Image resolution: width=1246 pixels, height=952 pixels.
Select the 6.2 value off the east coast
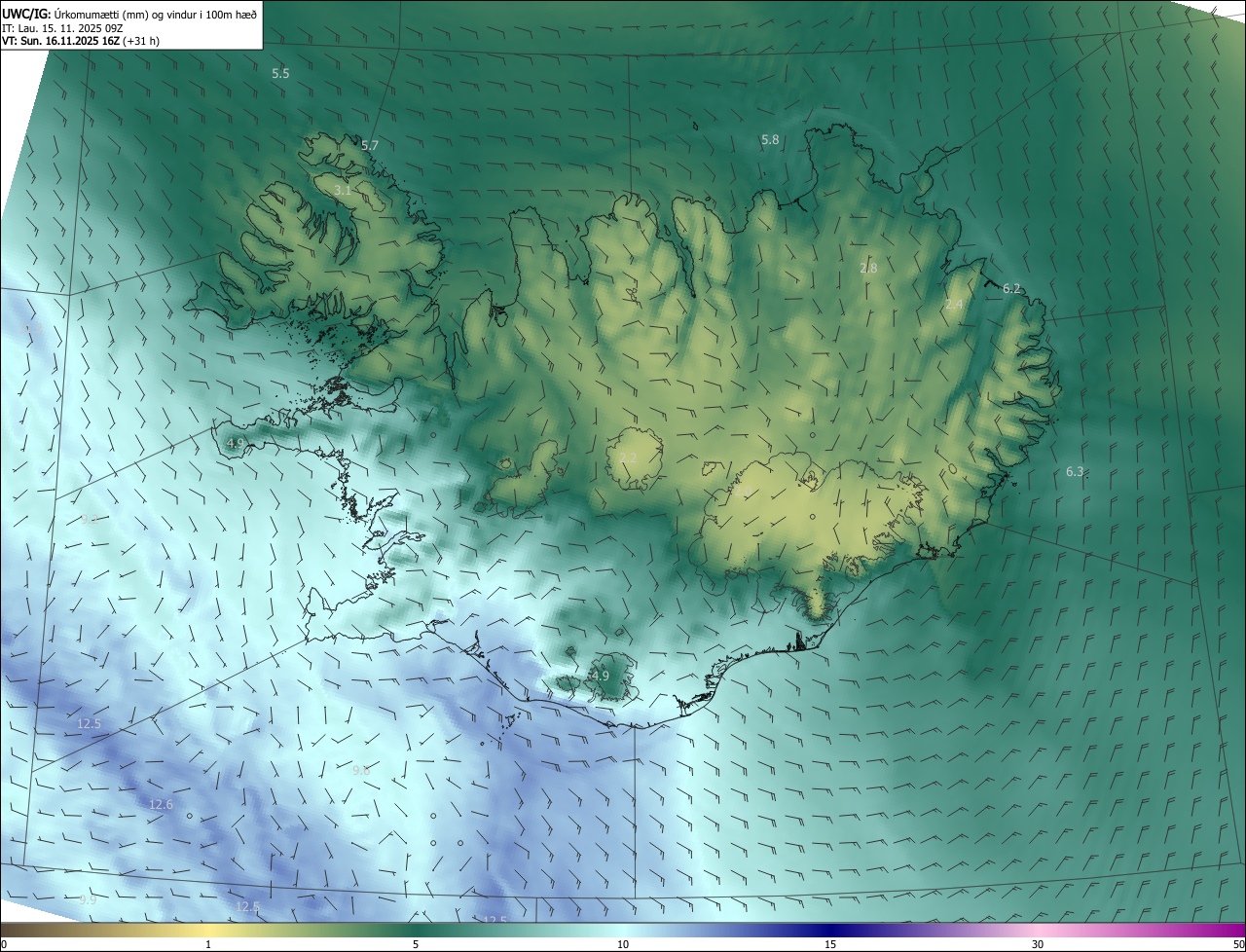click(1011, 288)
